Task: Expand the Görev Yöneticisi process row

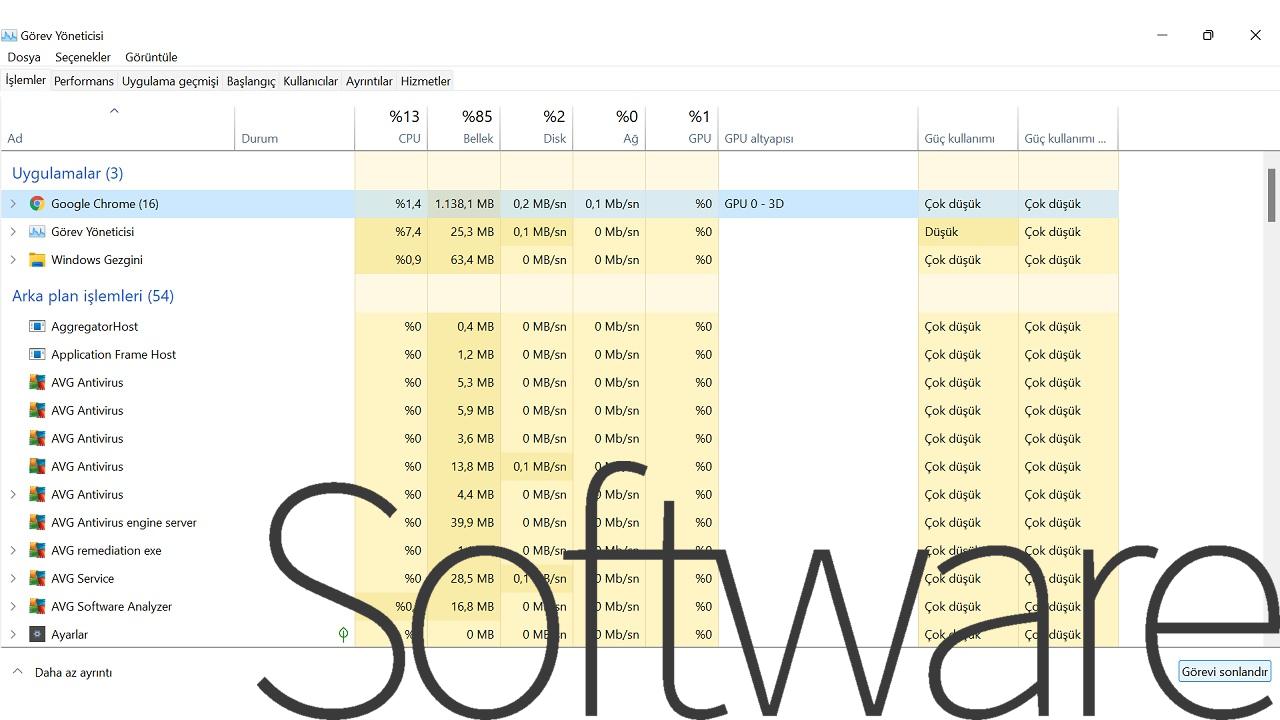Action: pyautogui.click(x=13, y=232)
